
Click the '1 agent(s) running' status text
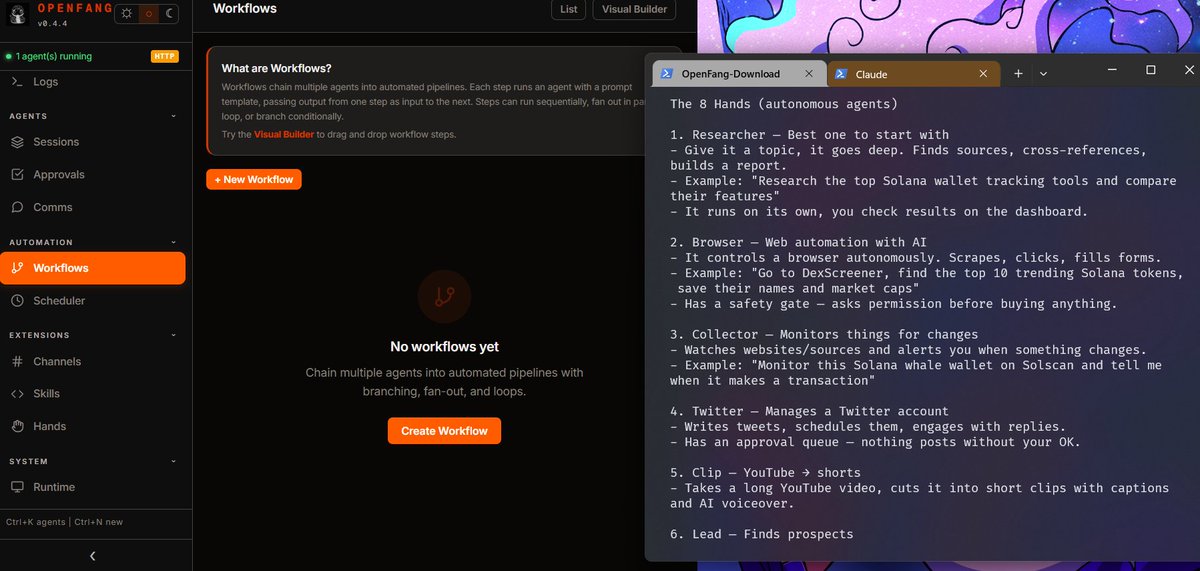(x=53, y=57)
